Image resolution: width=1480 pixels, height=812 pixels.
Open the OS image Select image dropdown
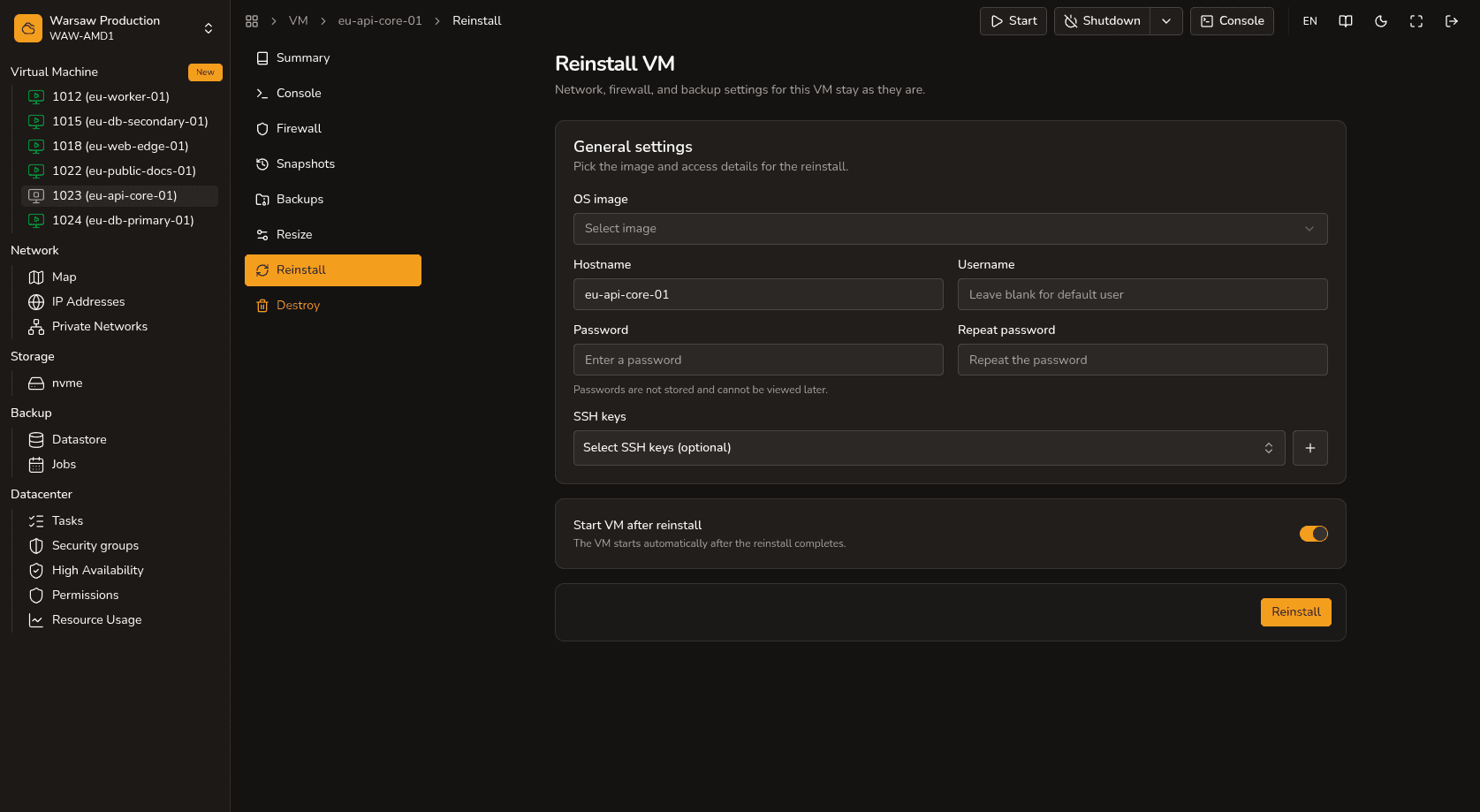pos(950,229)
